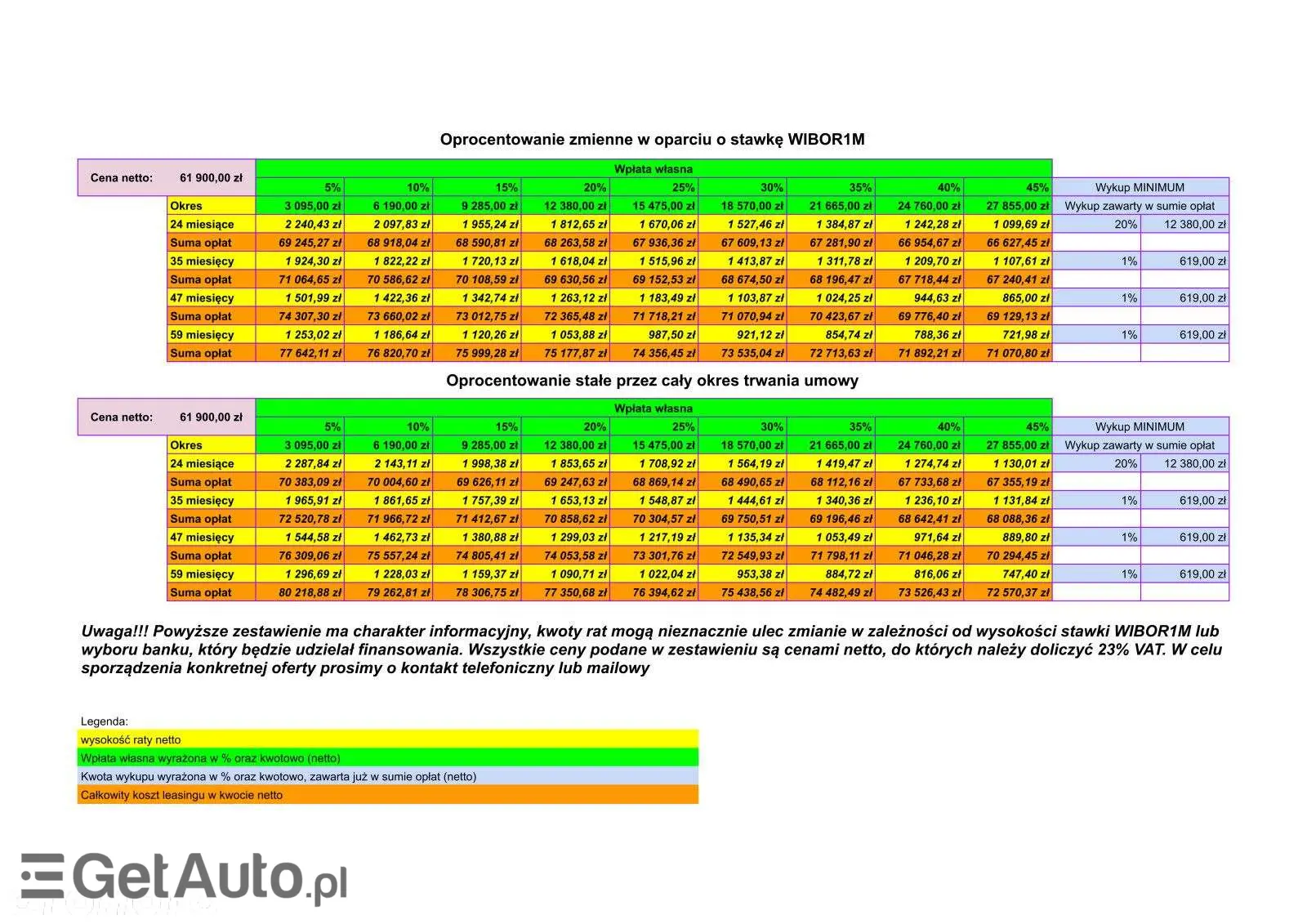
Task: Click the GetAuto.pl logo
Action: coord(184,878)
